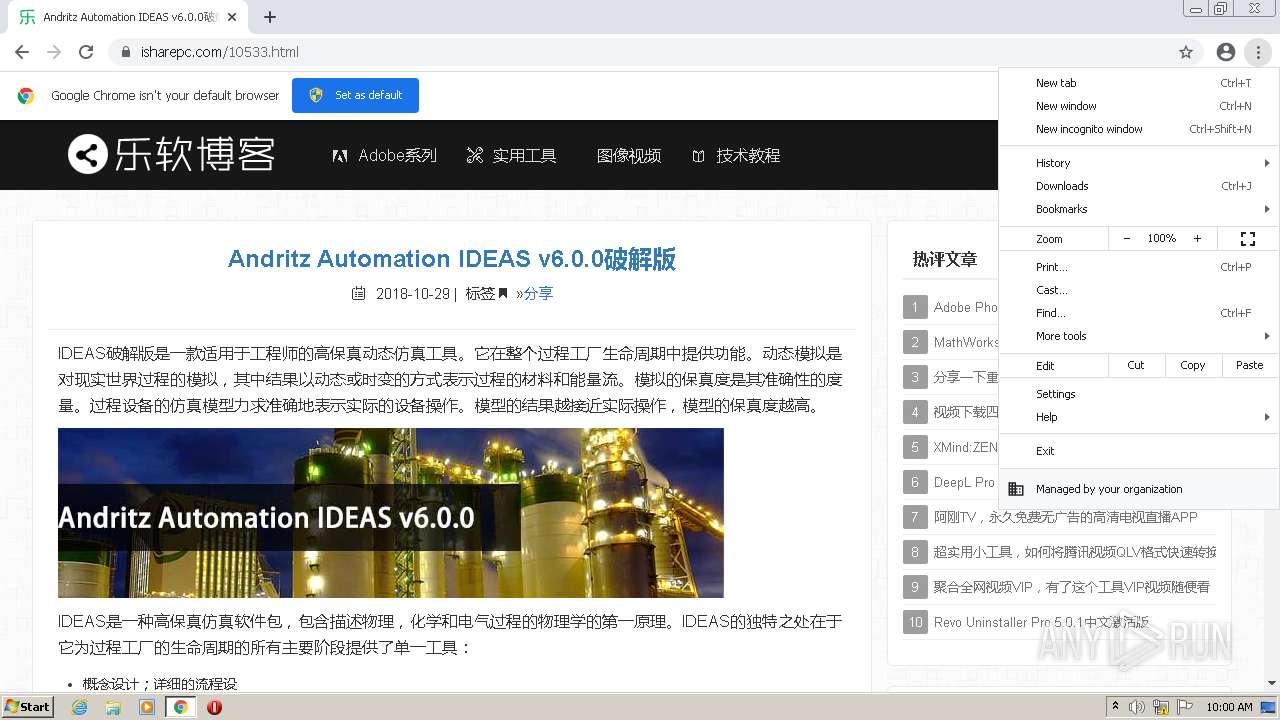Click Managed by your organization text
This screenshot has height=720, width=1280.
pos(1109,489)
